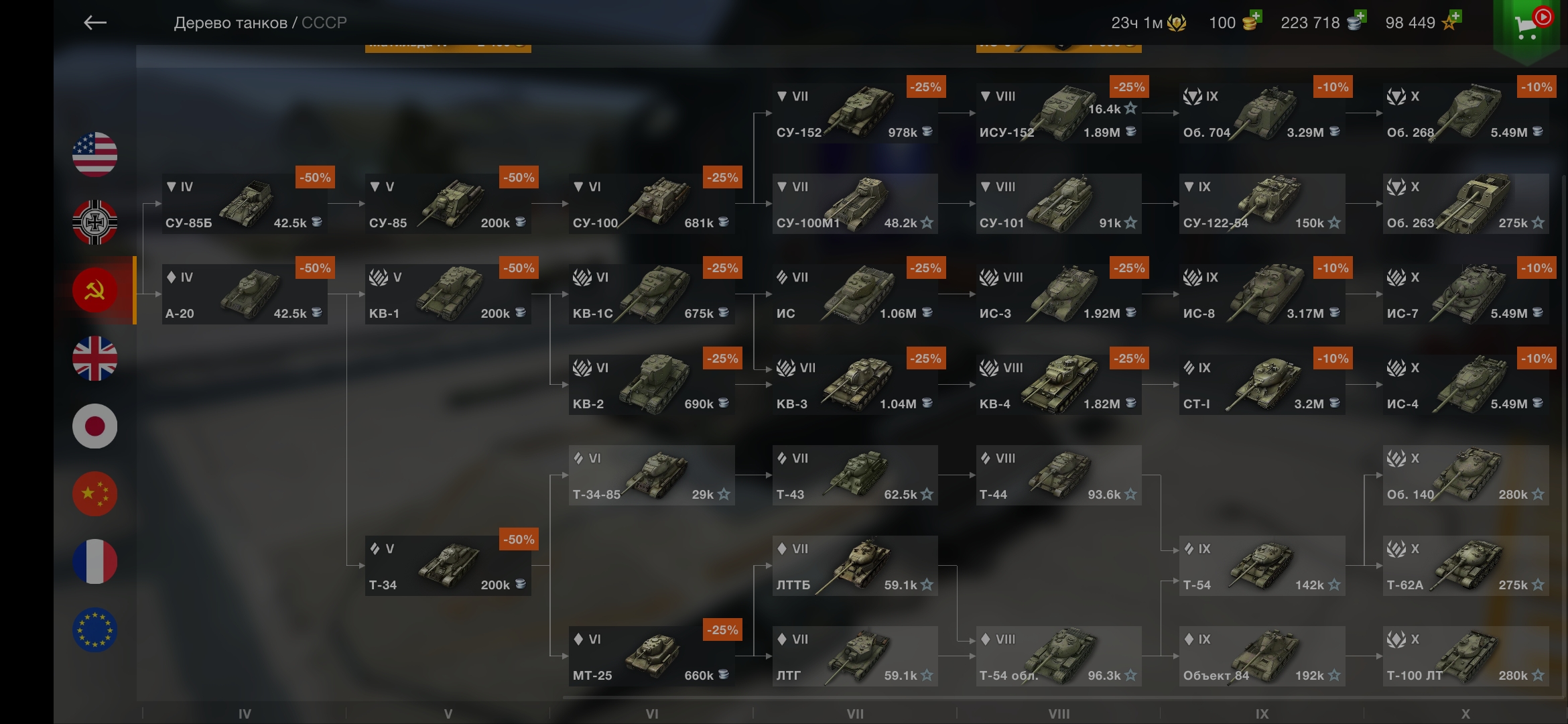Select the China flag nation
The height and width of the screenshot is (724, 1568).
coord(94,494)
